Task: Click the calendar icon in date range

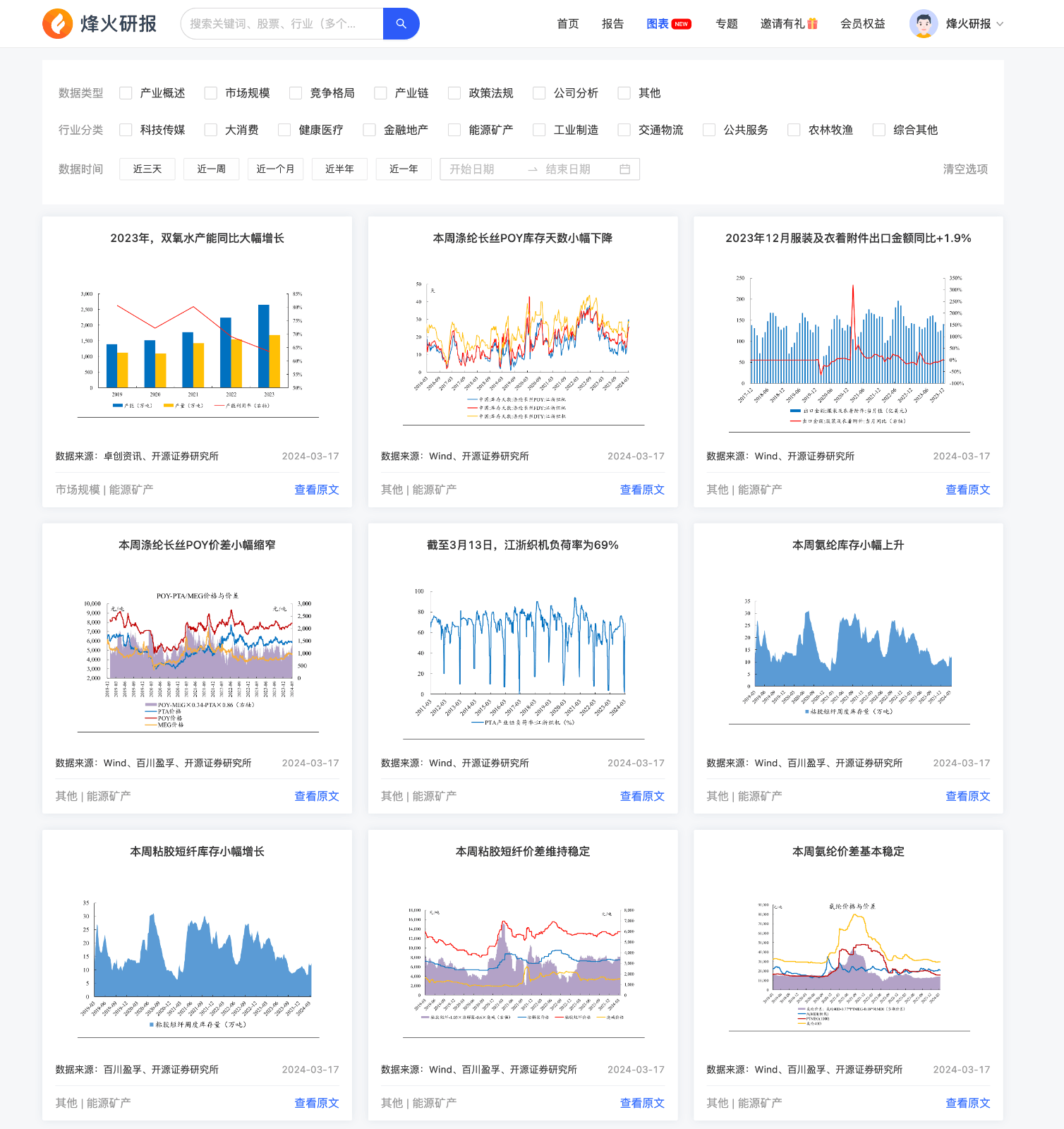Action: pos(624,169)
